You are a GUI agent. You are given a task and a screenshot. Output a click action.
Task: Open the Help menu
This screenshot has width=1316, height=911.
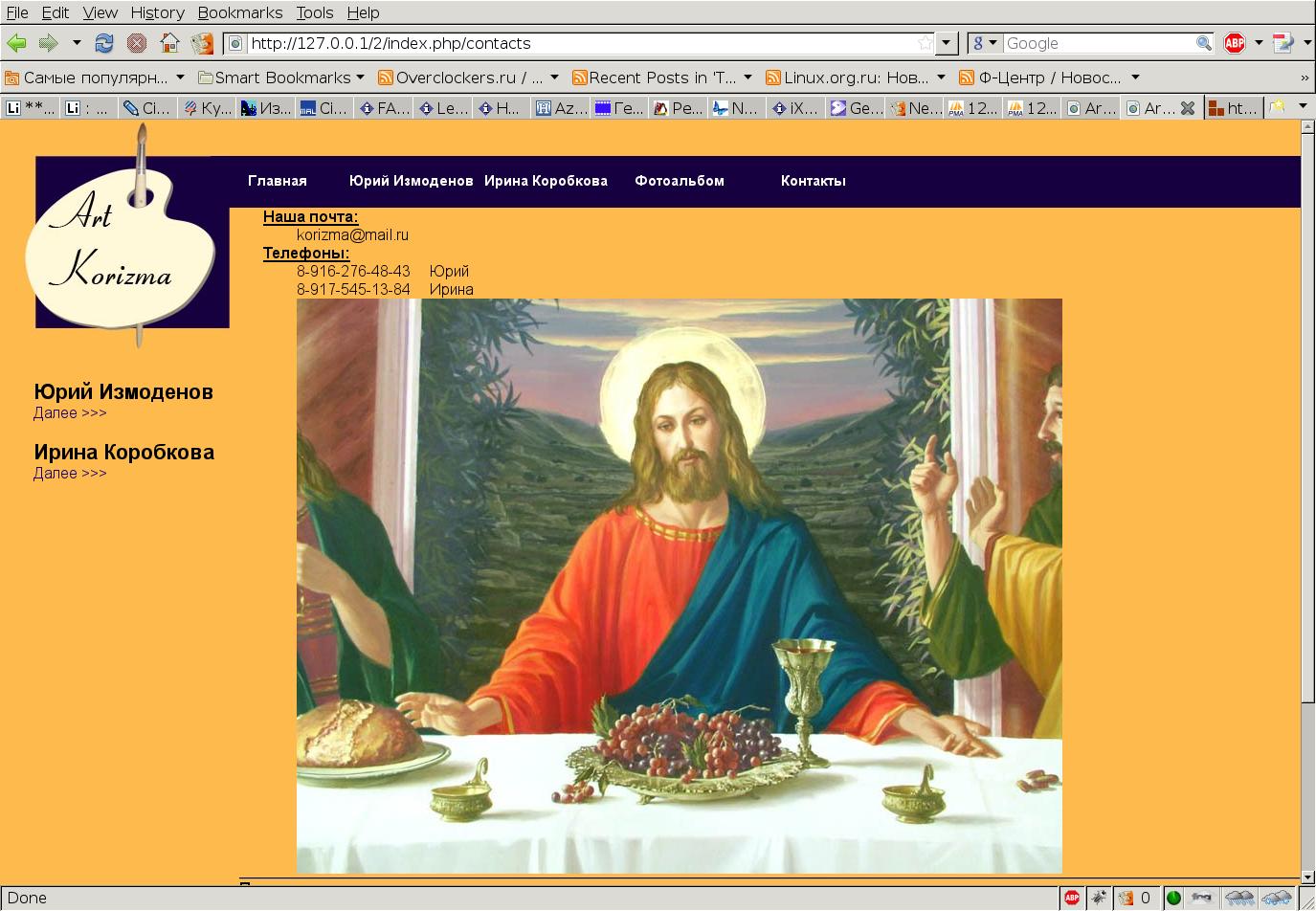tap(363, 12)
